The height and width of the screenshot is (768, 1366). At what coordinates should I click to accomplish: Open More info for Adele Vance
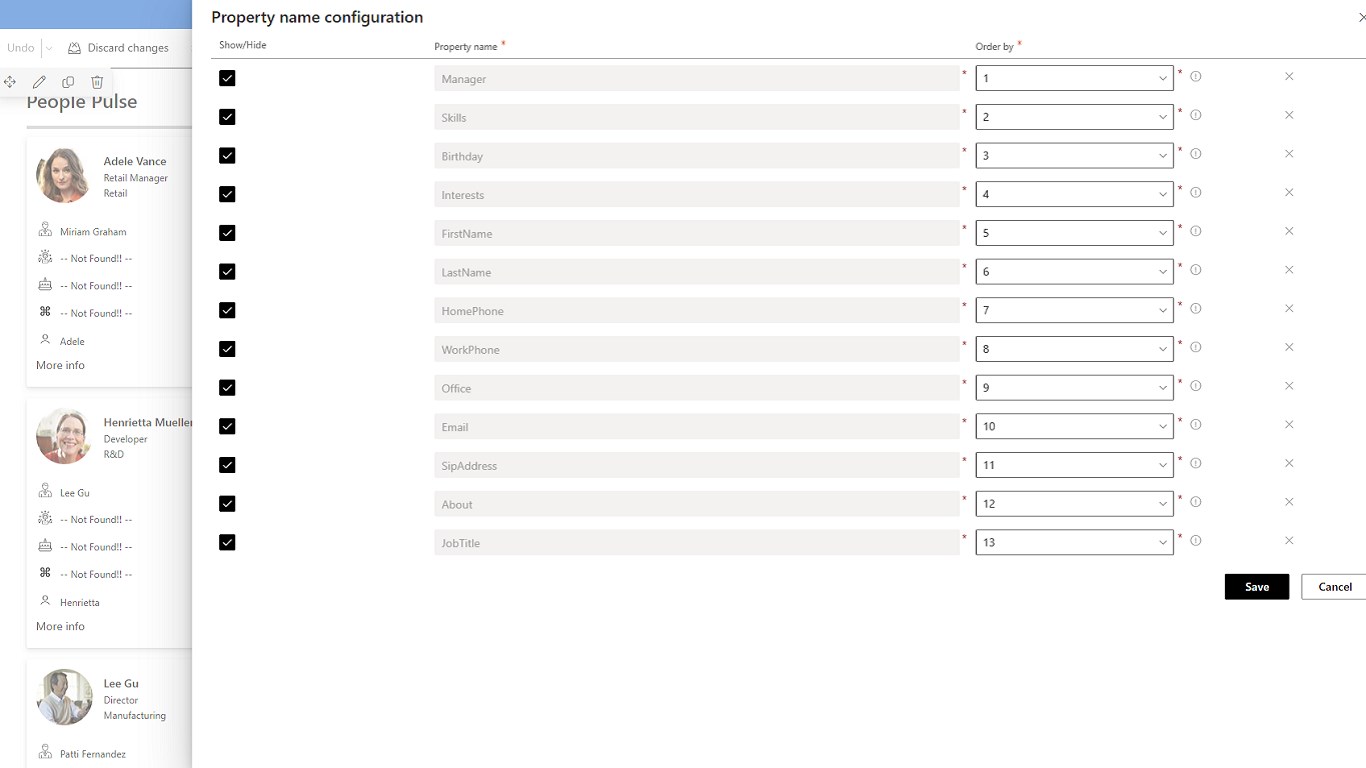[60, 365]
